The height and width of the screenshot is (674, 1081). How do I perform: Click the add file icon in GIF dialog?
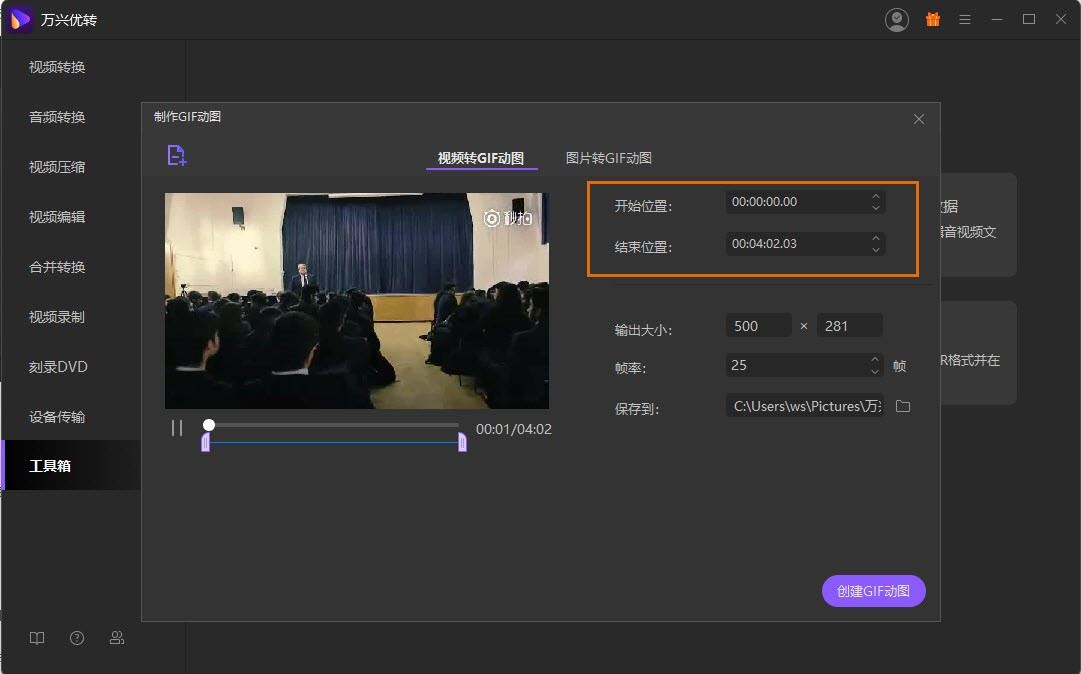click(177, 155)
